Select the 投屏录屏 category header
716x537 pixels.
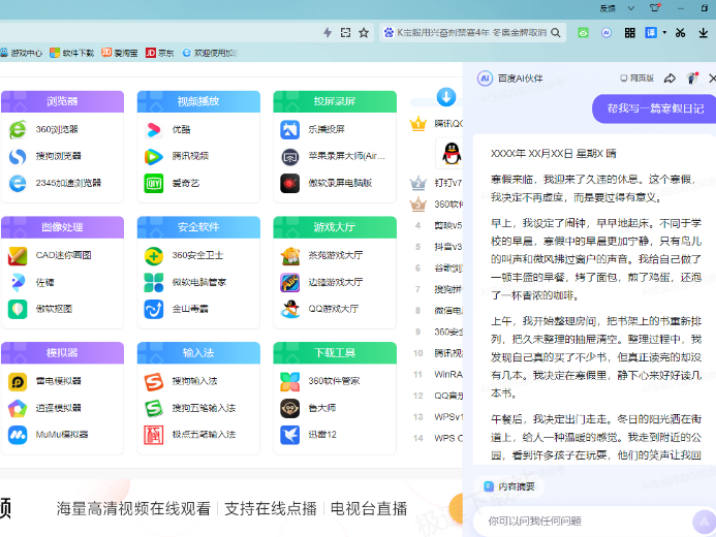(x=335, y=101)
